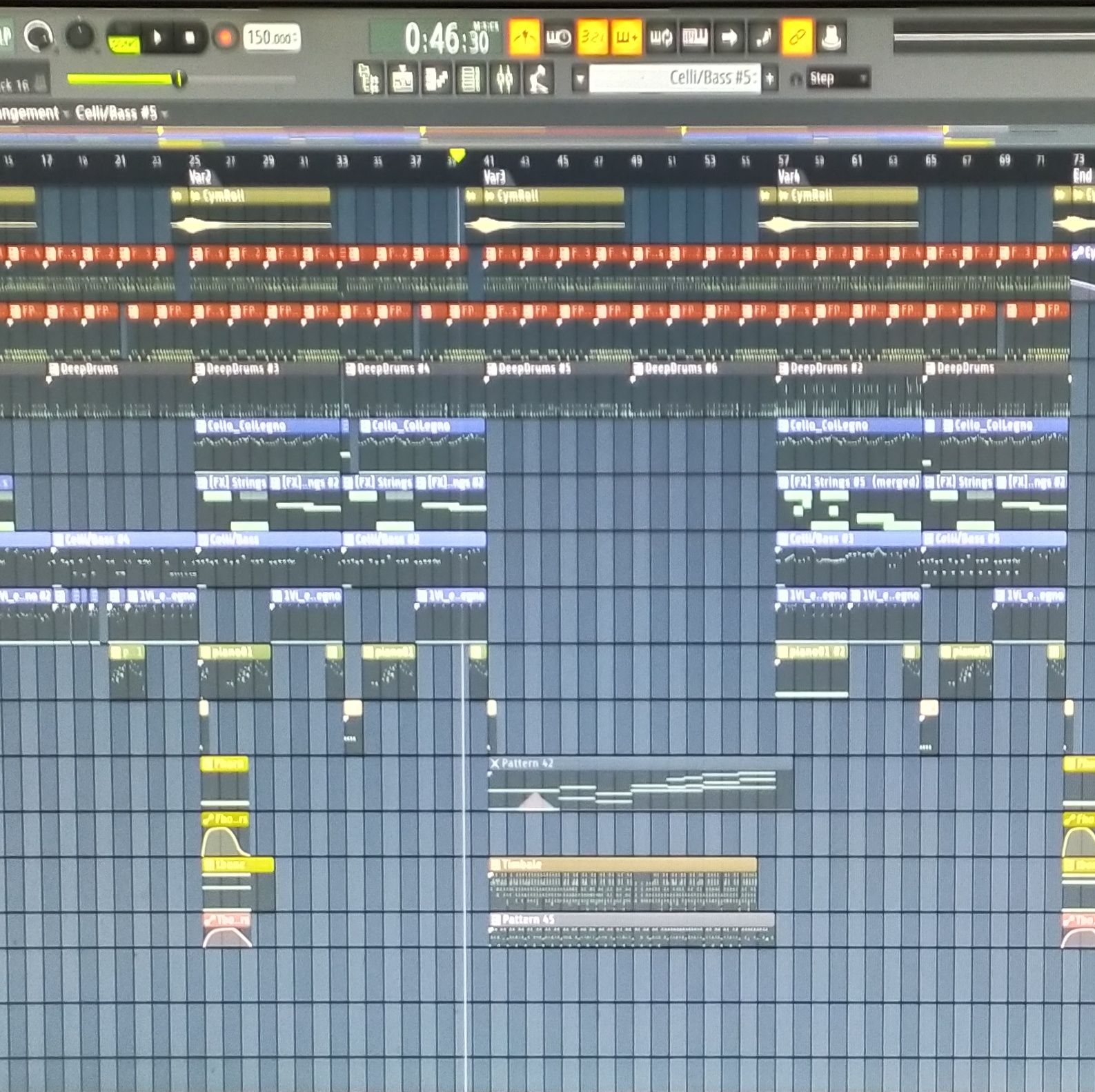Click the orange chain link grouping icon
Screen dimensions: 1095x1092
pyautogui.click(x=797, y=37)
